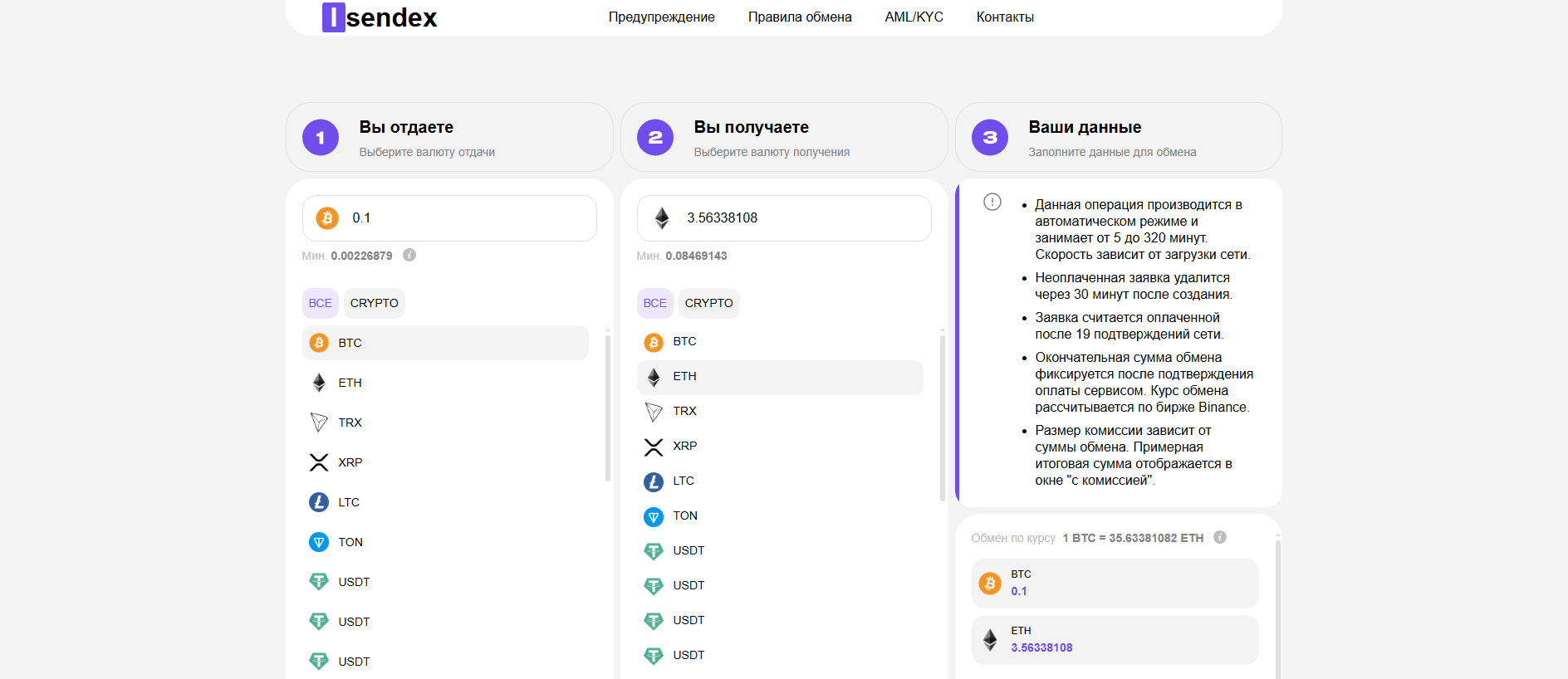Choose TON in the receive currency list
The width and height of the screenshot is (1568, 679).
(x=780, y=515)
